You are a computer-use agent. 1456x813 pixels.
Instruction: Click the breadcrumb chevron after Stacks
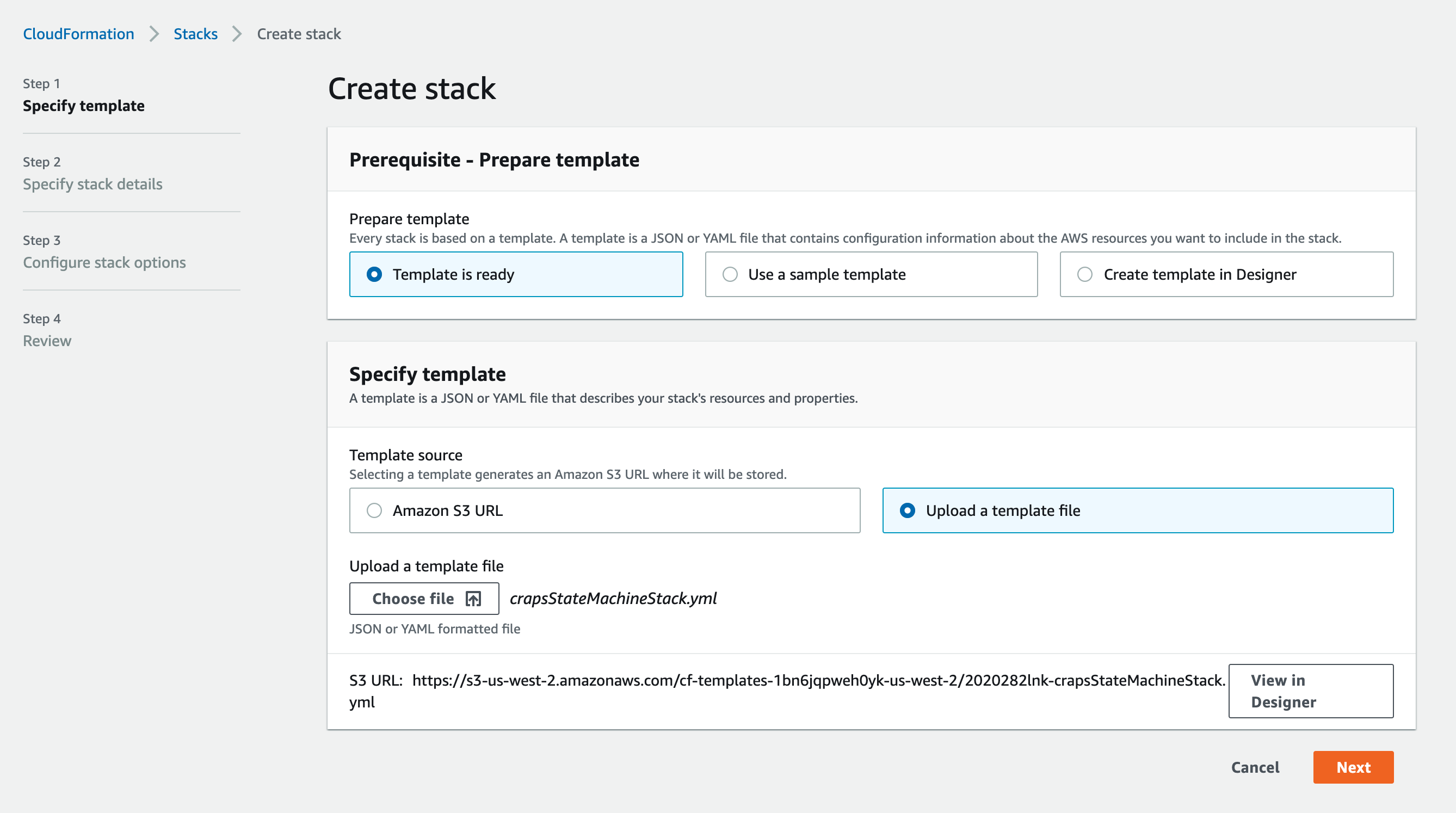tap(237, 34)
